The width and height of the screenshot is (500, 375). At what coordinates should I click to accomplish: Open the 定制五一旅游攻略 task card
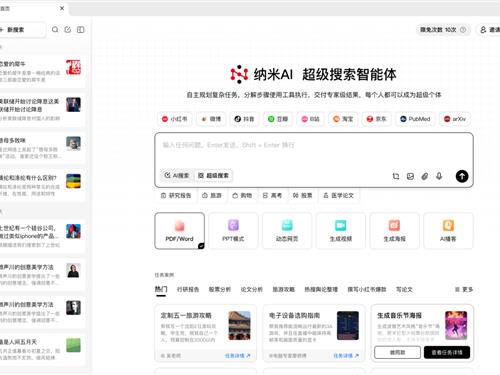(205, 333)
